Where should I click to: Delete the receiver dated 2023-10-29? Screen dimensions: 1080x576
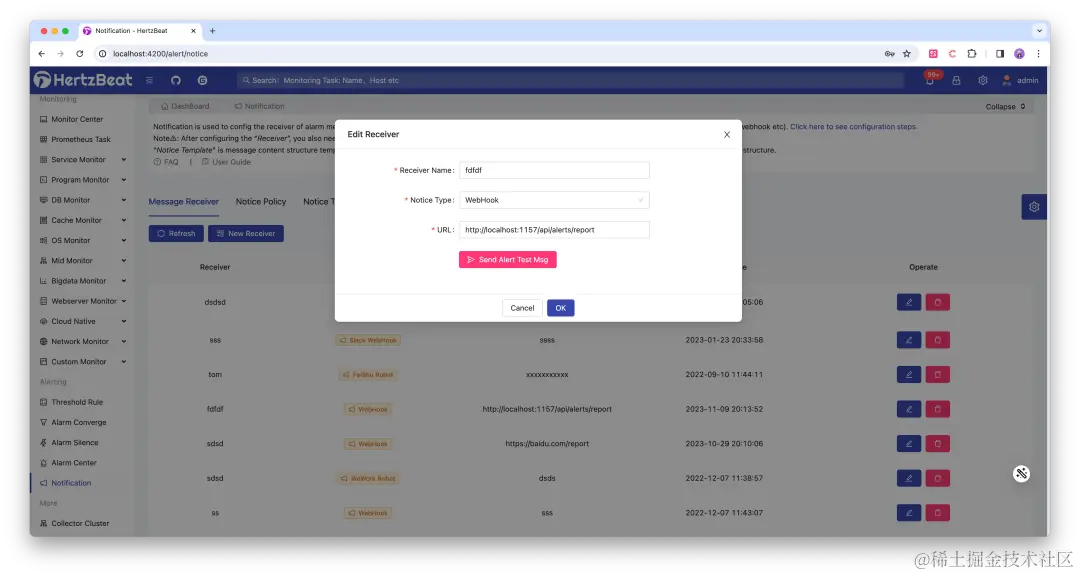coord(937,443)
